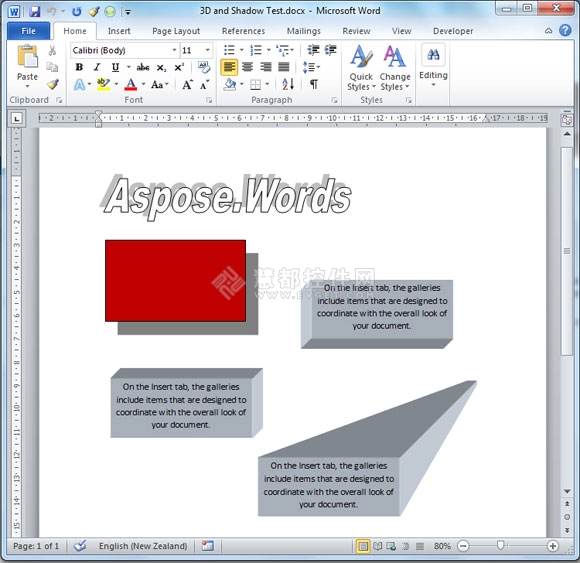This screenshot has height=563, width=580.
Task: Click the Grow Font icon
Action: click(188, 85)
